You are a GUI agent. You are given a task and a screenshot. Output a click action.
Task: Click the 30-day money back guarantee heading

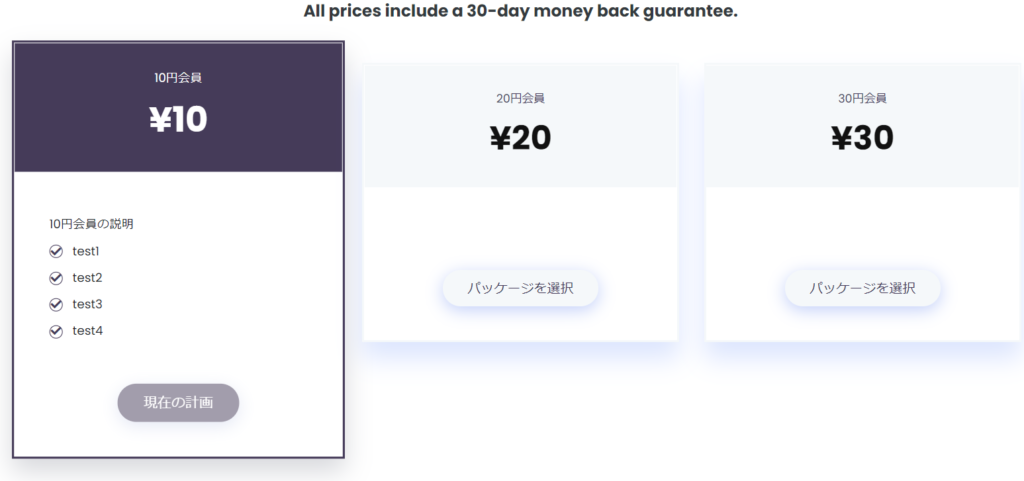point(520,12)
